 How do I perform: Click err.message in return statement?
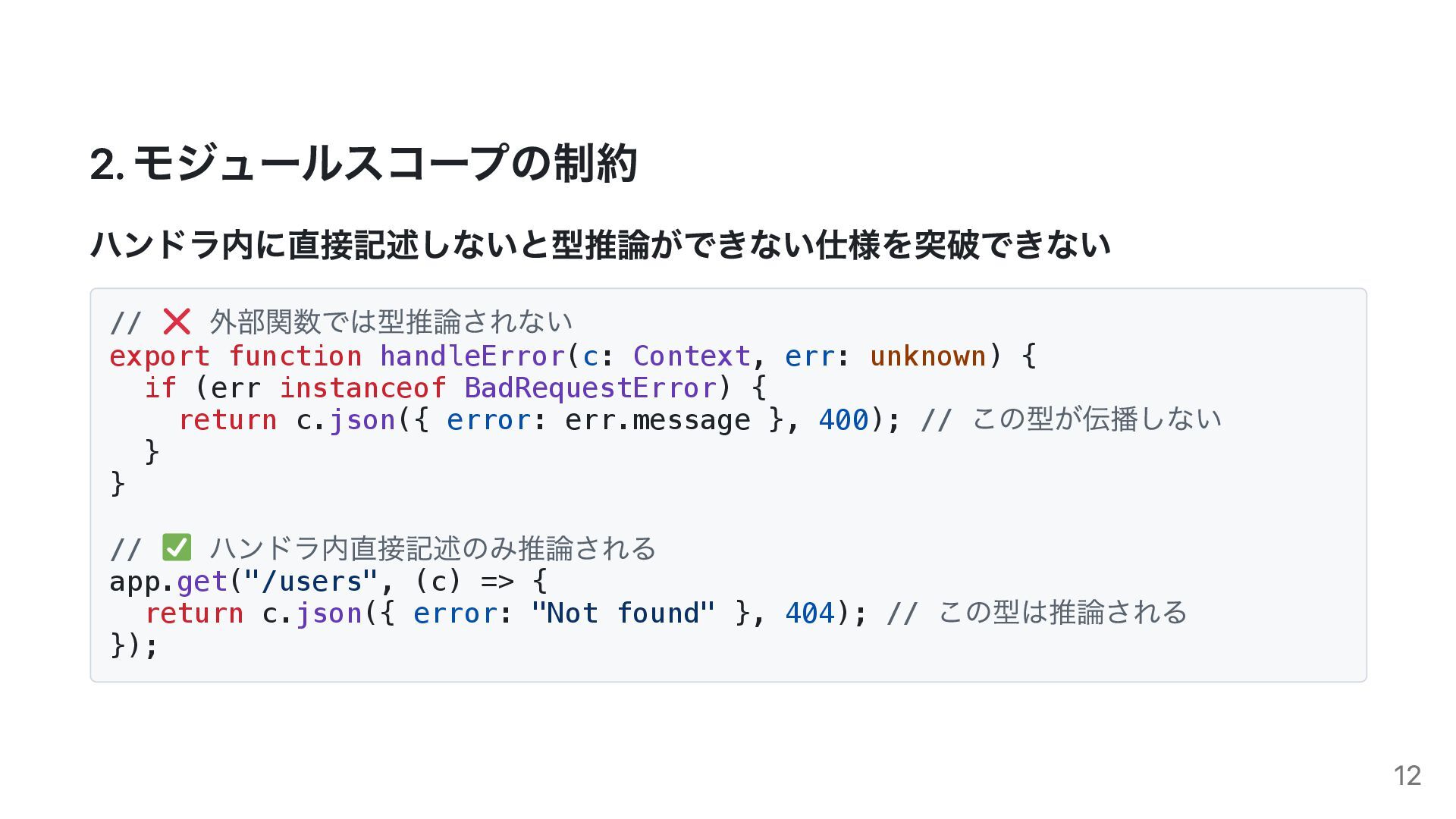(657, 420)
